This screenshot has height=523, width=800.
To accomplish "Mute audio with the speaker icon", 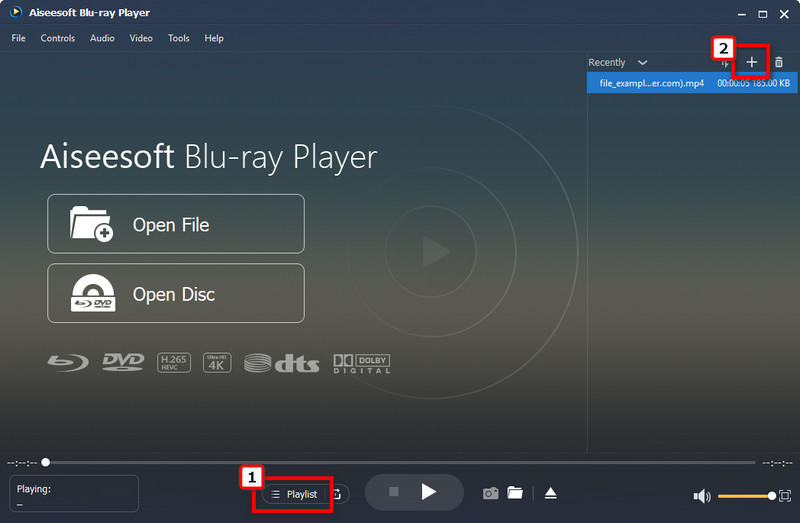I will point(702,496).
